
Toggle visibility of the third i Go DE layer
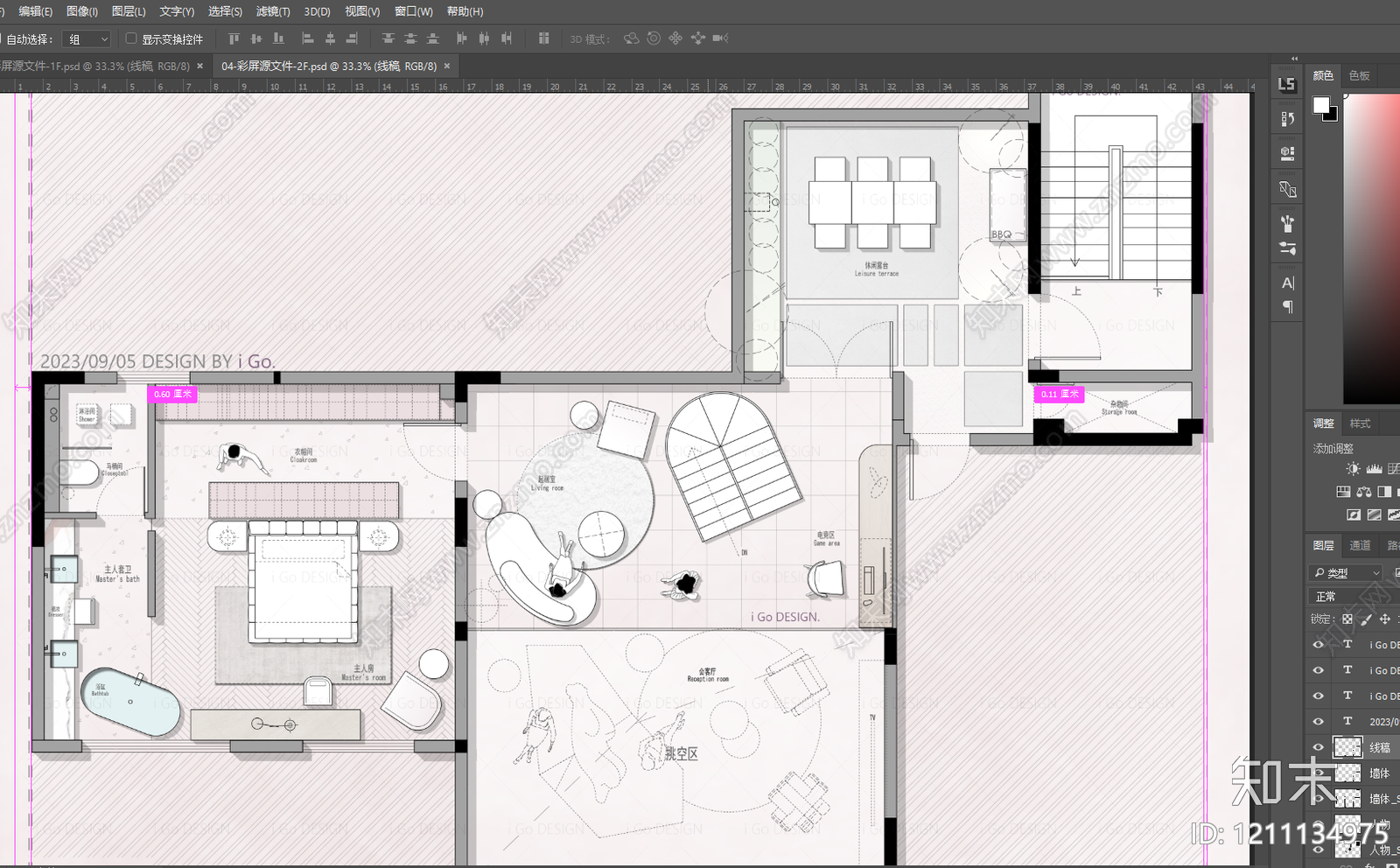click(x=1319, y=696)
